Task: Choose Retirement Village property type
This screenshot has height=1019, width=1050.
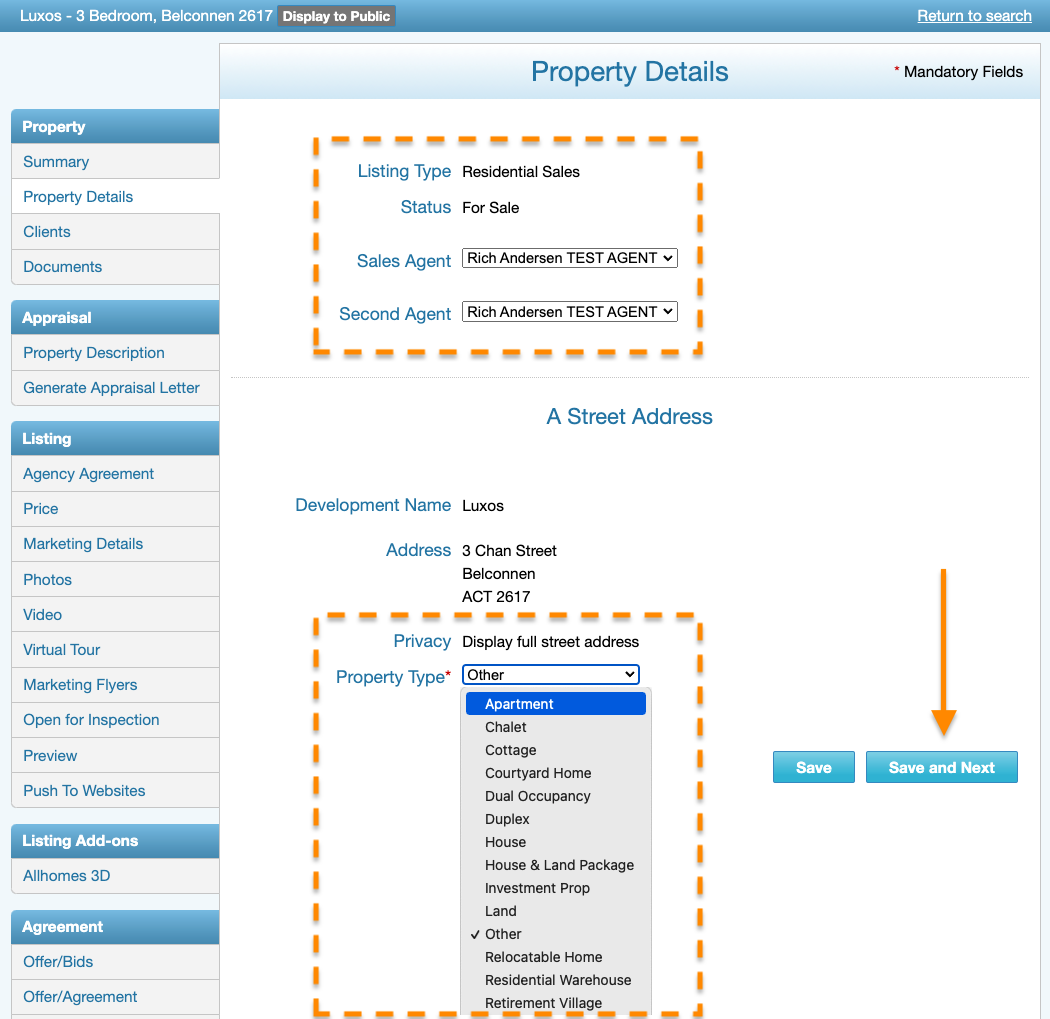Action: (543, 1003)
